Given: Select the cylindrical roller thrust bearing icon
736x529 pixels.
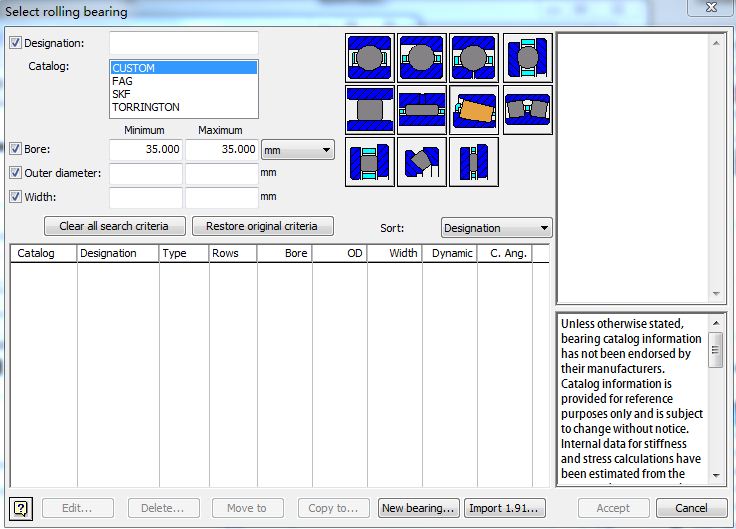Looking at the screenshot, I should 370,162.
